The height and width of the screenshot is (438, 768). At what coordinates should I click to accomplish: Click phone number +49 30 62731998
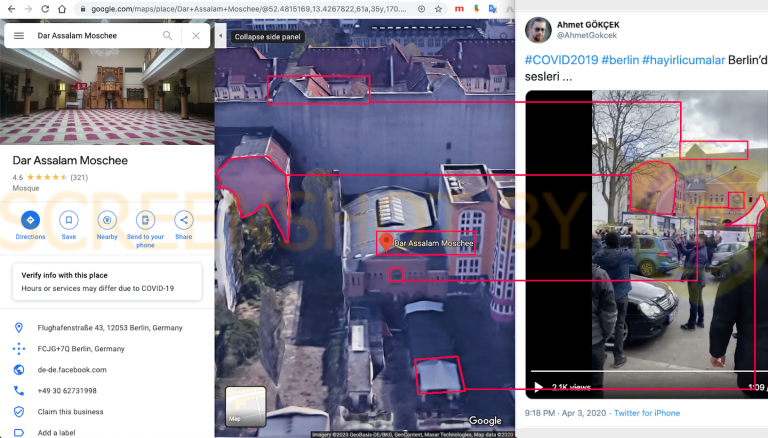point(67,391)
